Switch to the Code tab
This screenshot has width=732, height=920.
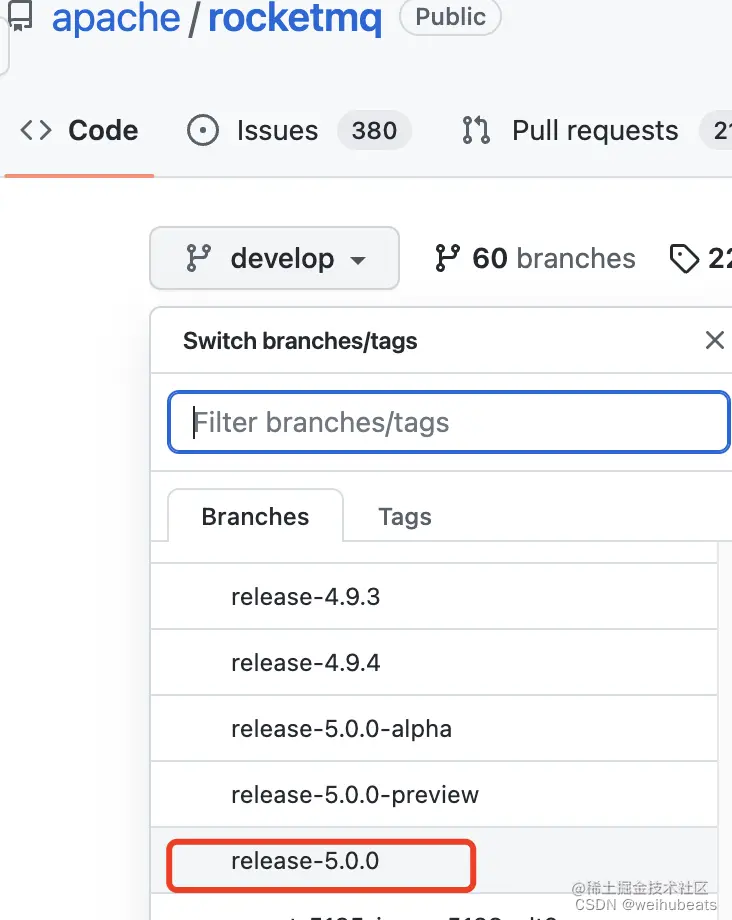tap(79, 130)
